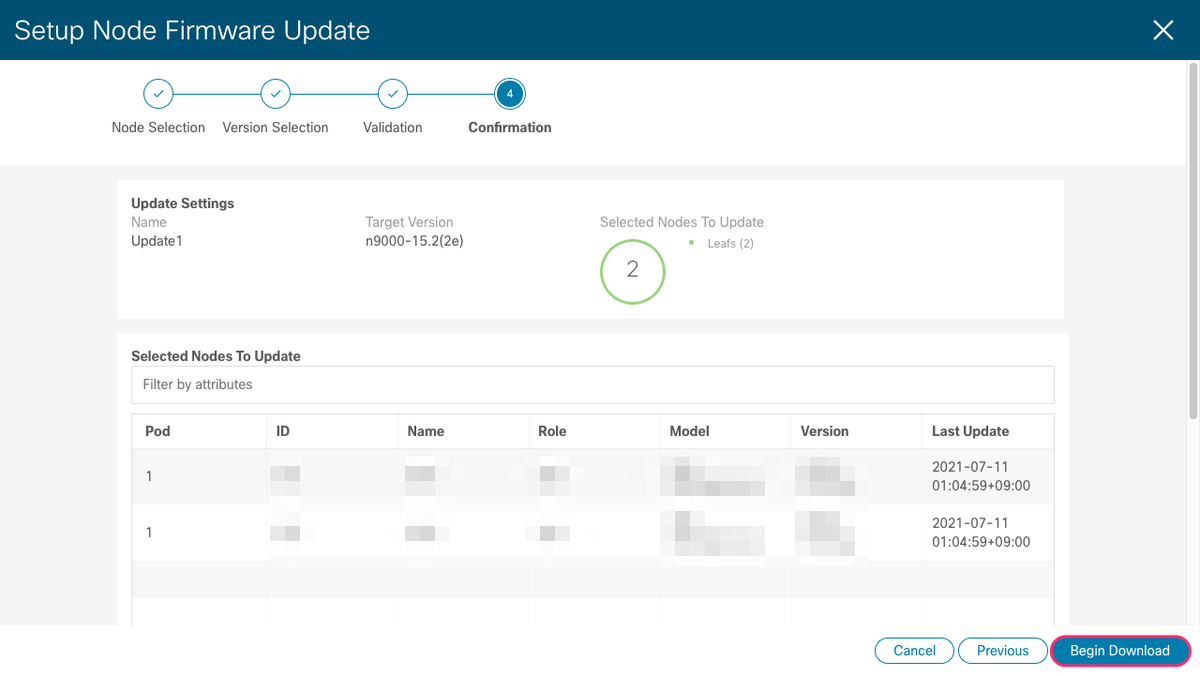The height and width of the screenshot is (676, 1200).
Task: Click the Version Selection step label
Action: point(275,127)
